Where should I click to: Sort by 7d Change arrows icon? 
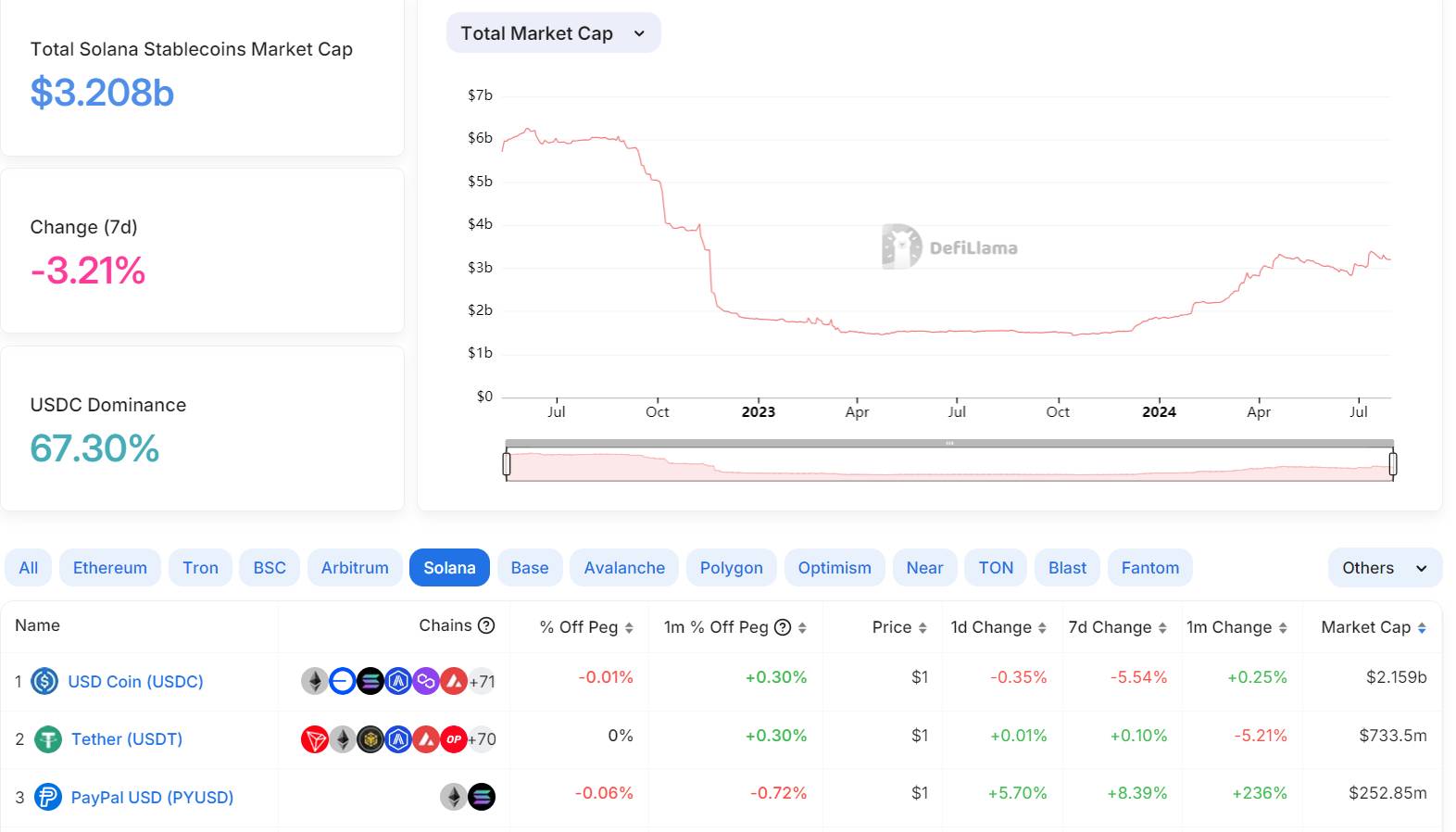point(1162,628)
